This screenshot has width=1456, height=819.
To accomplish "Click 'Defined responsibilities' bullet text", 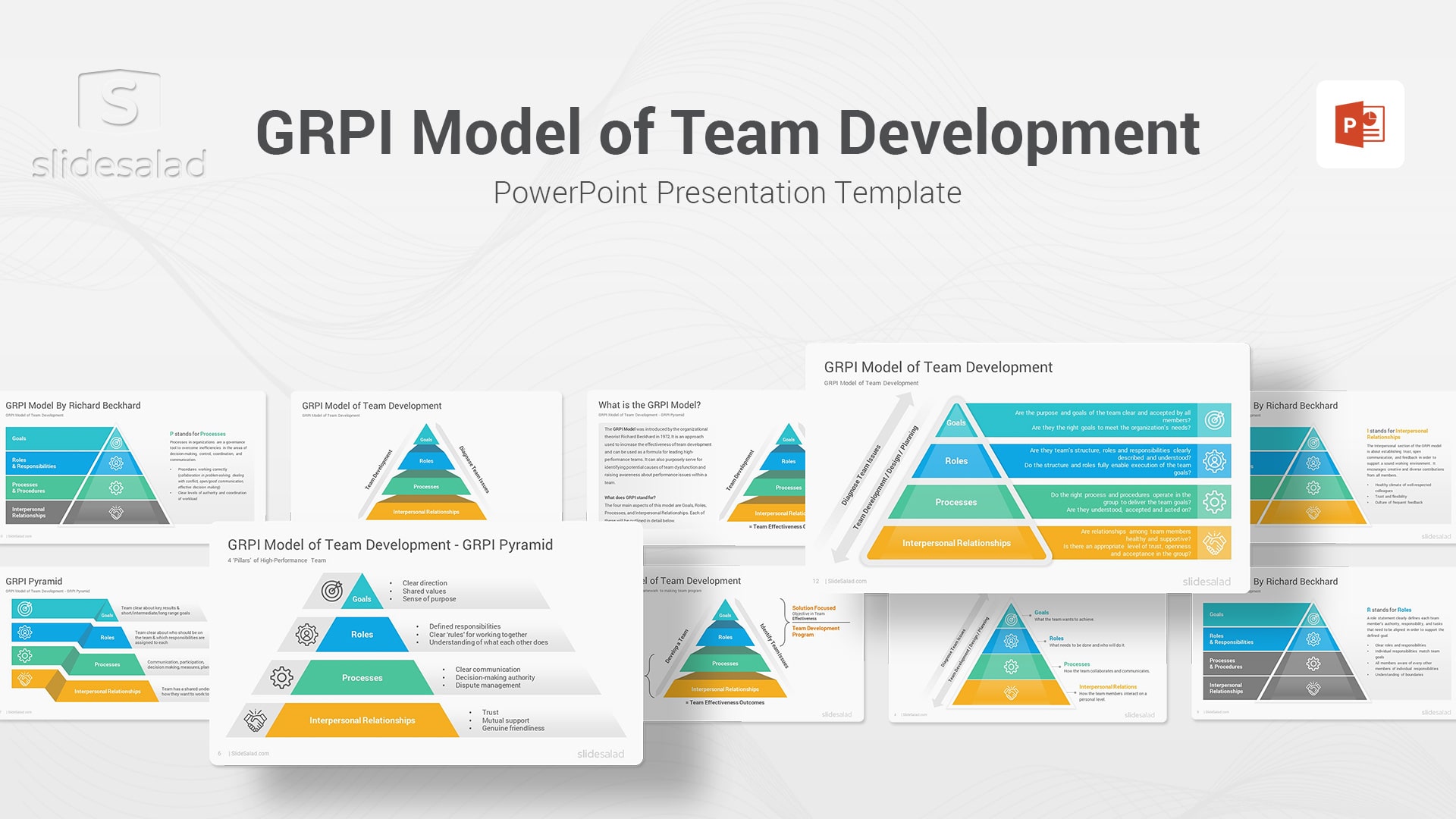I will [465, 626].
